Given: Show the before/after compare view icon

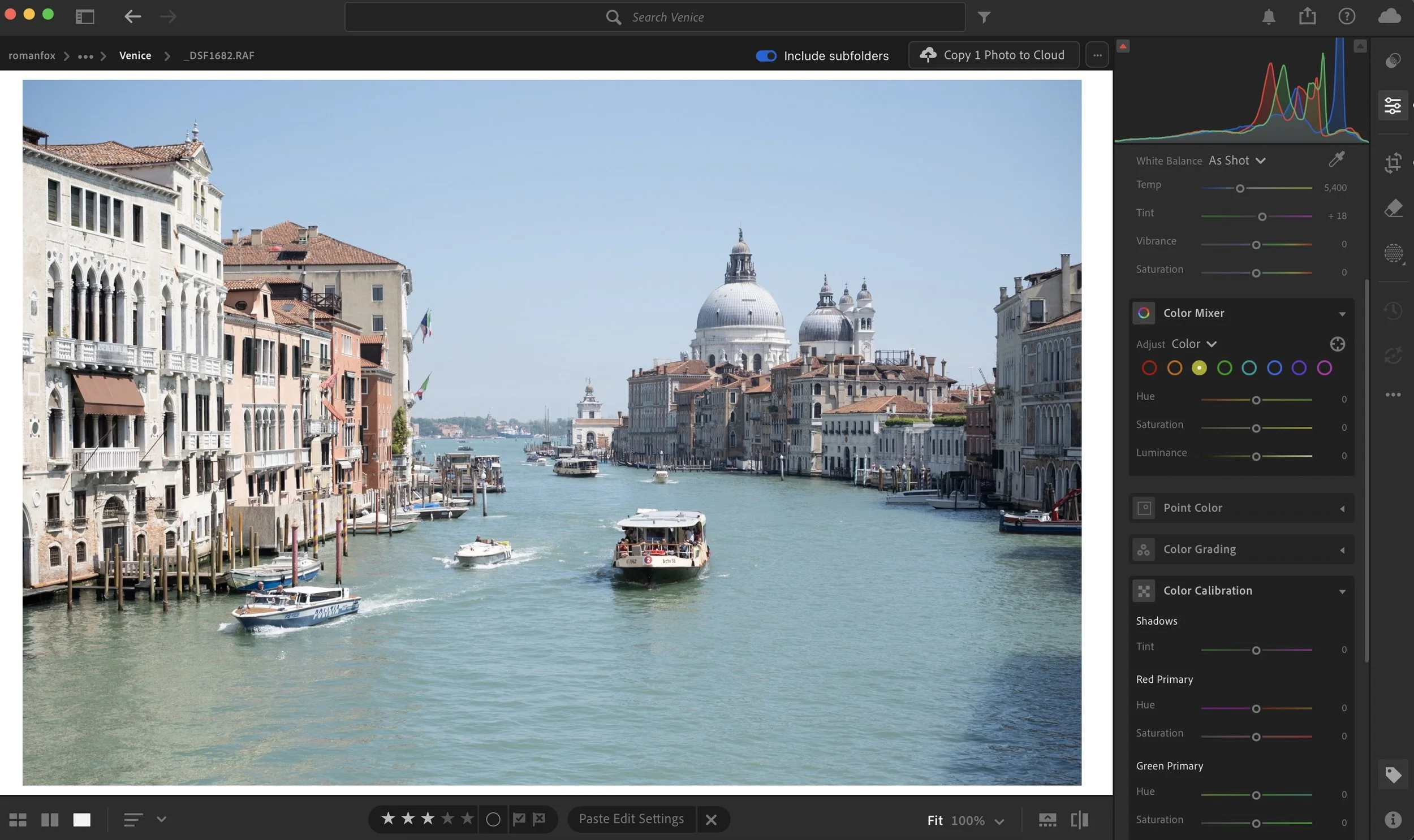Looking at the screenshot, I should (1079, 820).
